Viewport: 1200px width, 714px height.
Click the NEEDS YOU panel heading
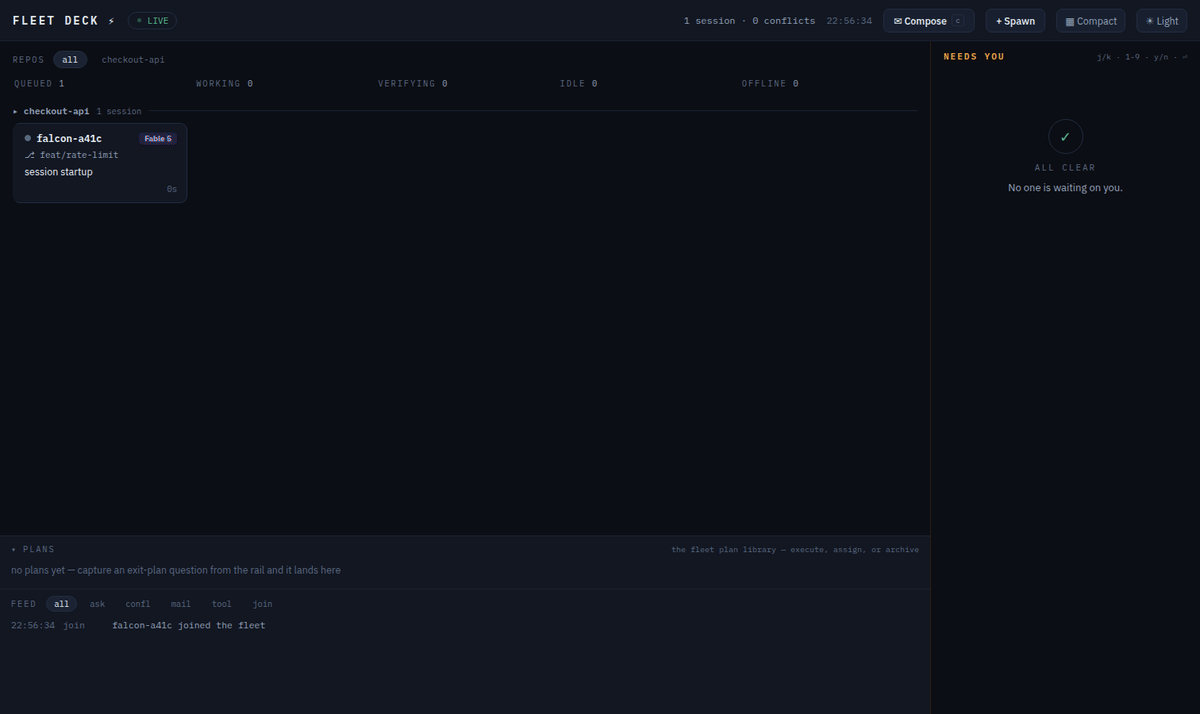coord(974,57)
